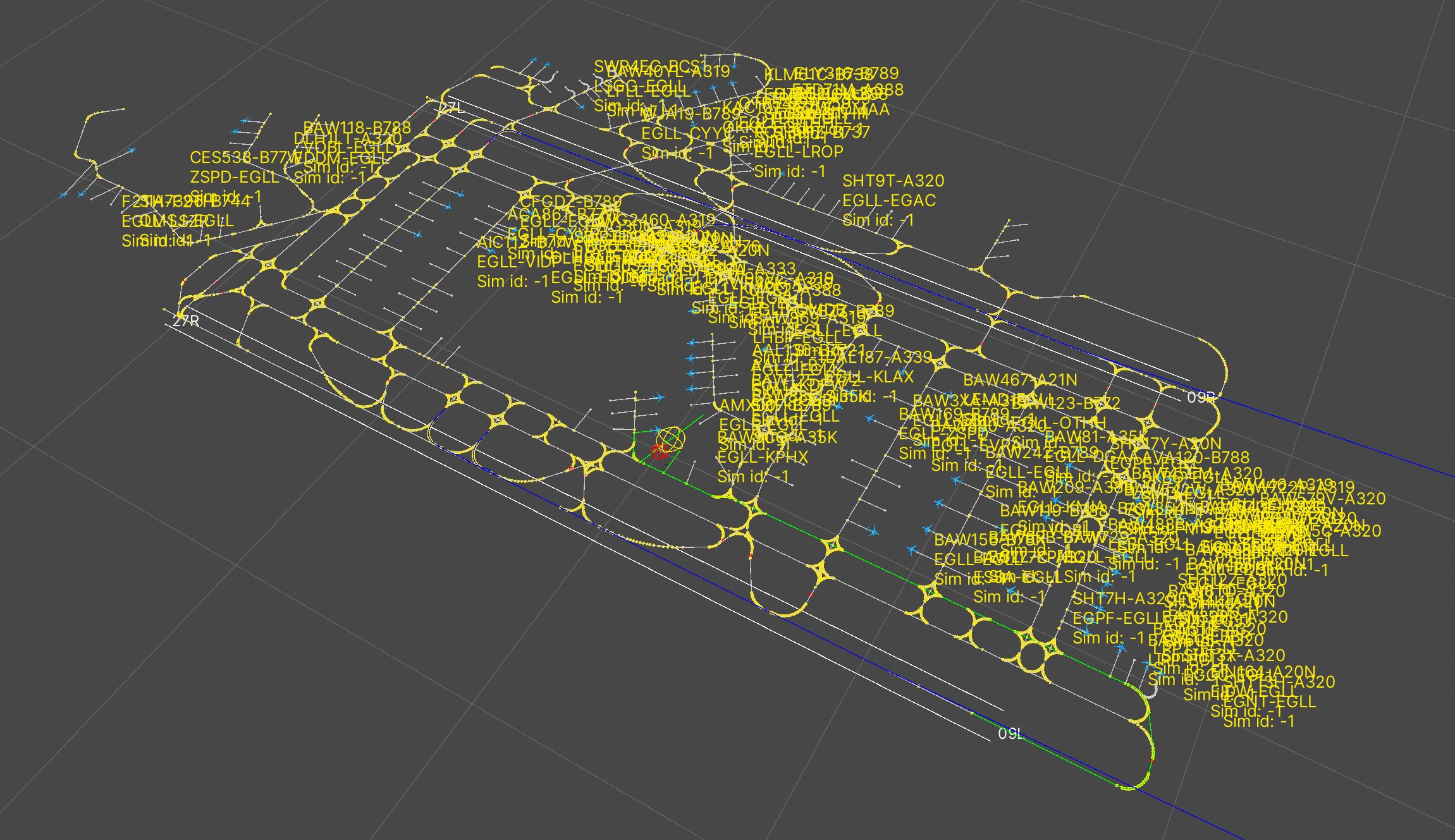The image size is (1455, 840).
Task: Click the AVA120-B788 flight label
Action: (1201, 457)
